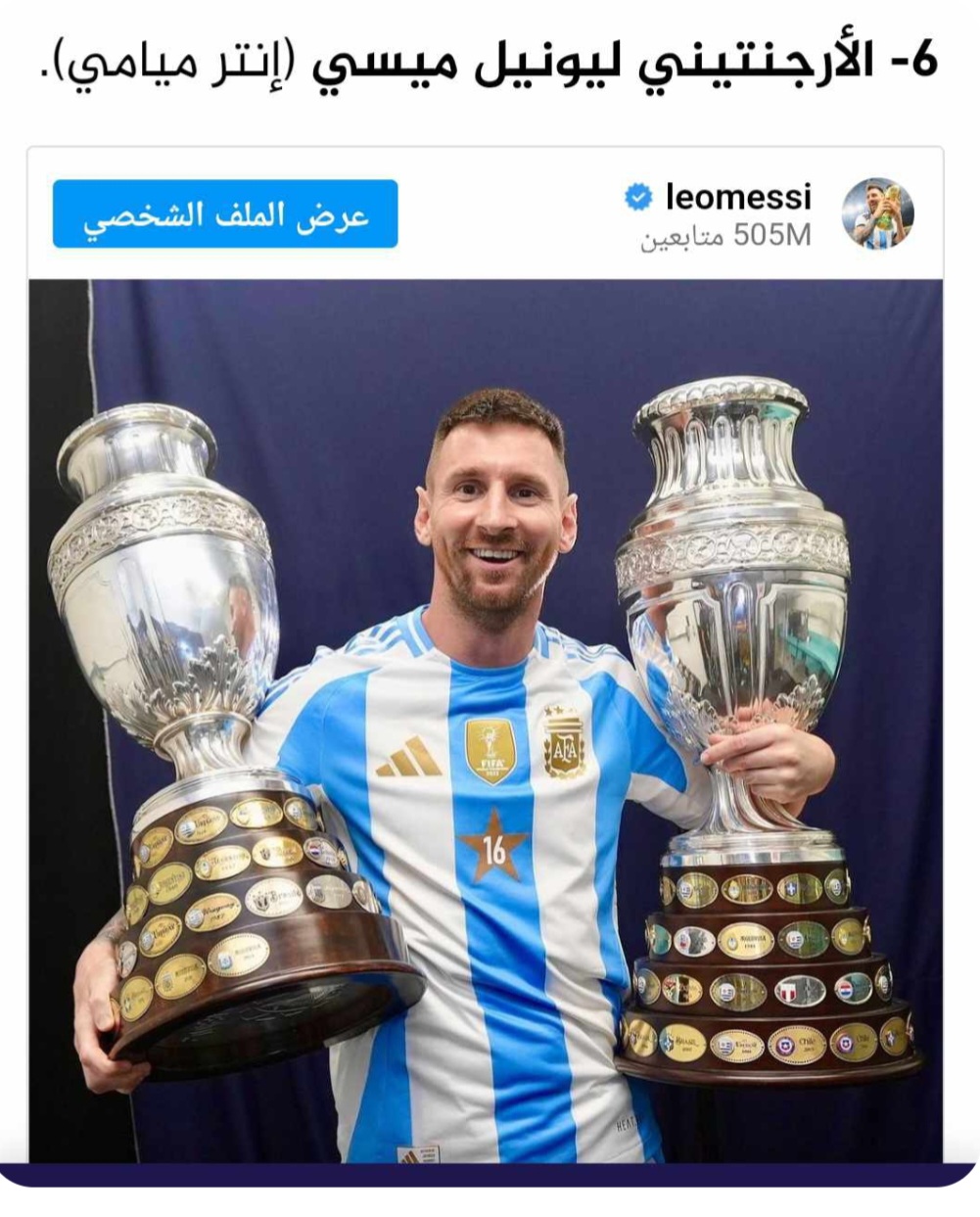Open the leomessi circular profile avatar
Viewport: 980px width, 1217px height.
coord(878,213)
